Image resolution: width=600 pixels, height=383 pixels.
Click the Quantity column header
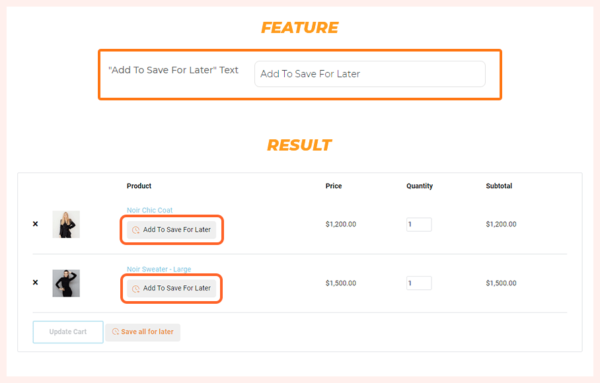[419, 186]
